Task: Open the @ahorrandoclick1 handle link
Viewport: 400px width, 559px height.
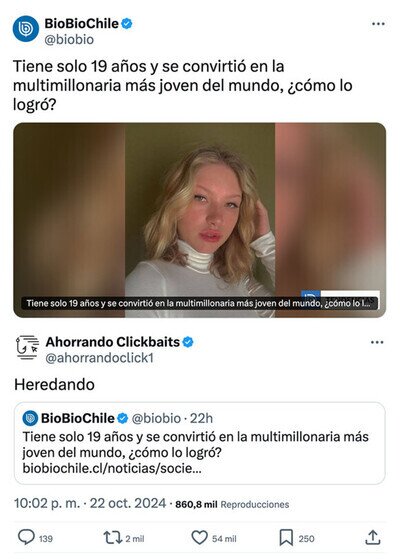Action: (x=99, y=358)
